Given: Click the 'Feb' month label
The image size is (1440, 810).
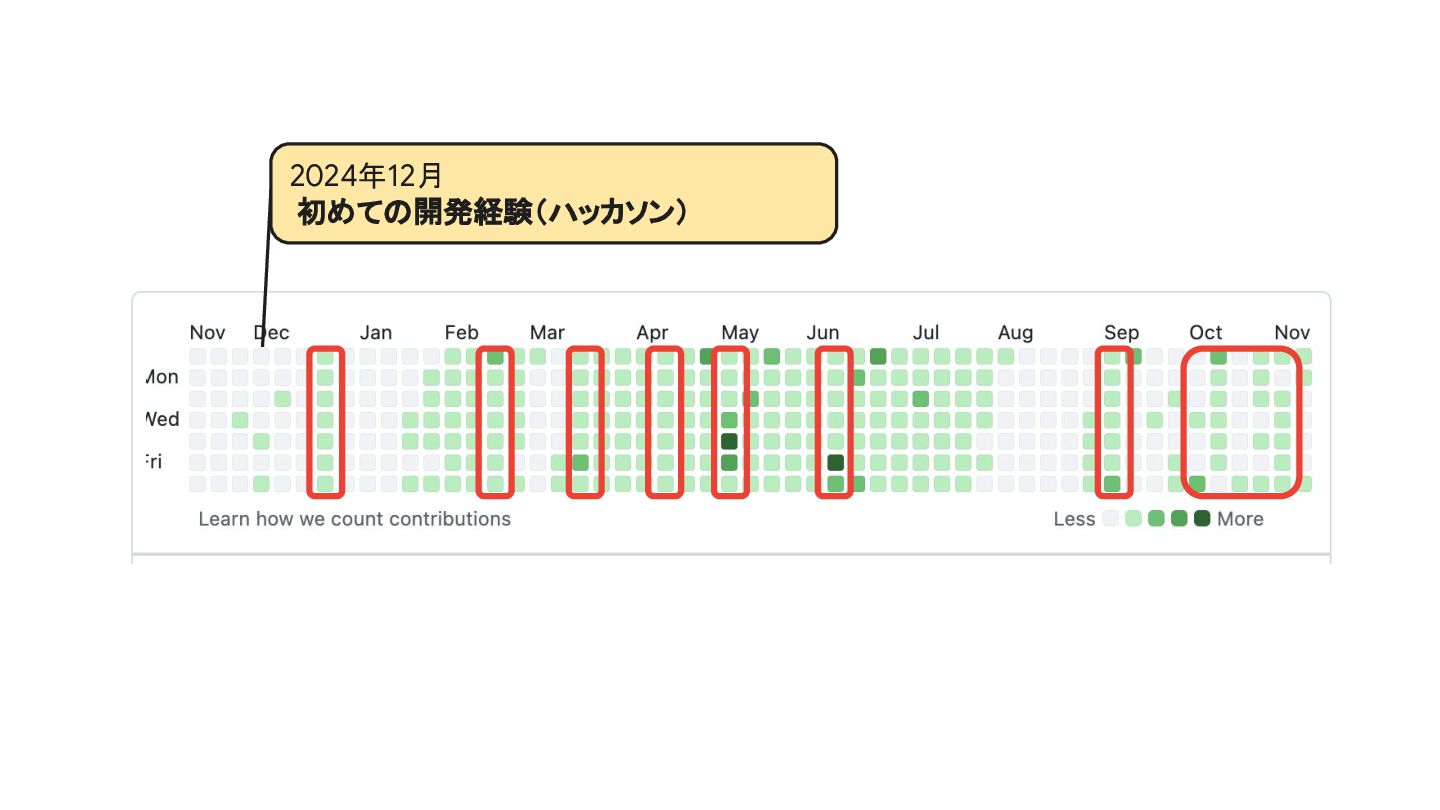Looking at the screenshot, I should [462, 333].
